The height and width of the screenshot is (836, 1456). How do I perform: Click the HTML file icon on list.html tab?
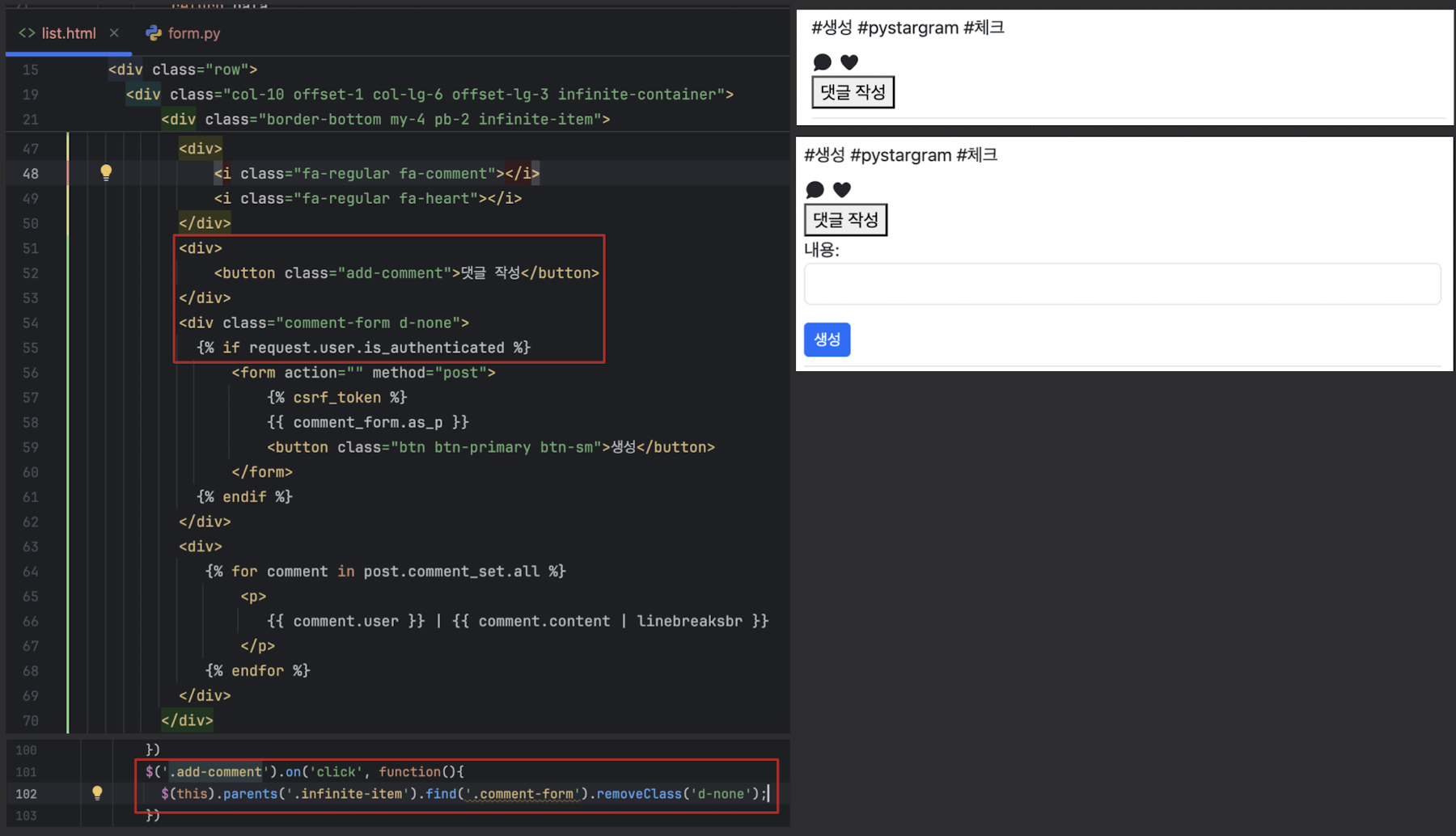[27, 33]
